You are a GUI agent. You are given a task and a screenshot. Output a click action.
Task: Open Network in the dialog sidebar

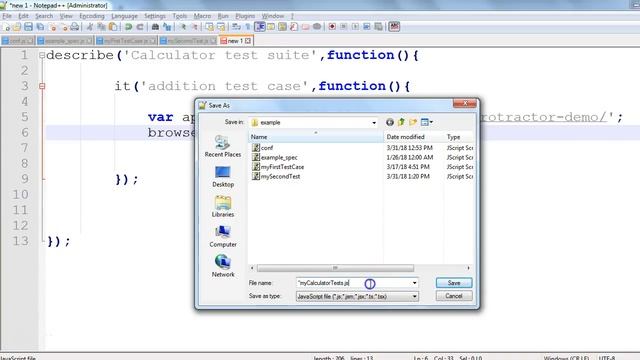pyautogui.click(x=223, y=266)
